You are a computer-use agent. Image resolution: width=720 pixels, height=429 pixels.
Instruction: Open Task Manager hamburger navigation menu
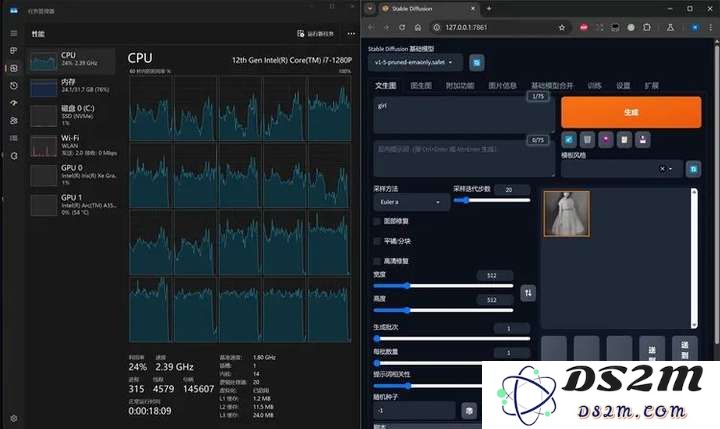pyautogui.click(x=14, y=33)
